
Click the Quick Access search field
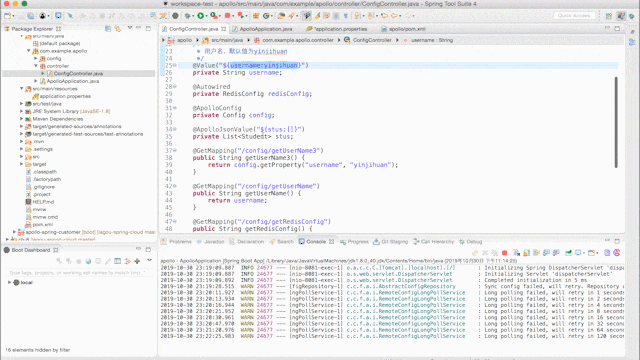(574, 16)
